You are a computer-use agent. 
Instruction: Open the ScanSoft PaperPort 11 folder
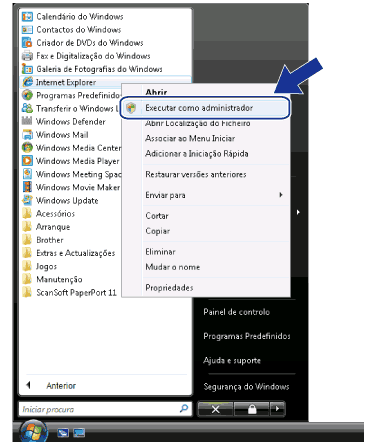70,293
